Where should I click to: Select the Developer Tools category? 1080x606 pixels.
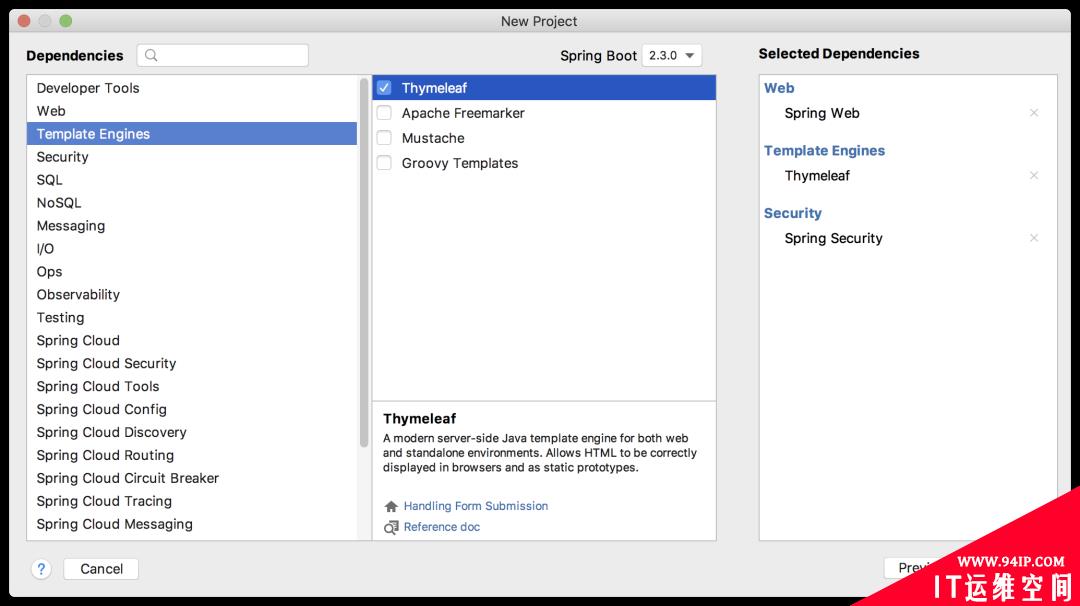point(192,88)
